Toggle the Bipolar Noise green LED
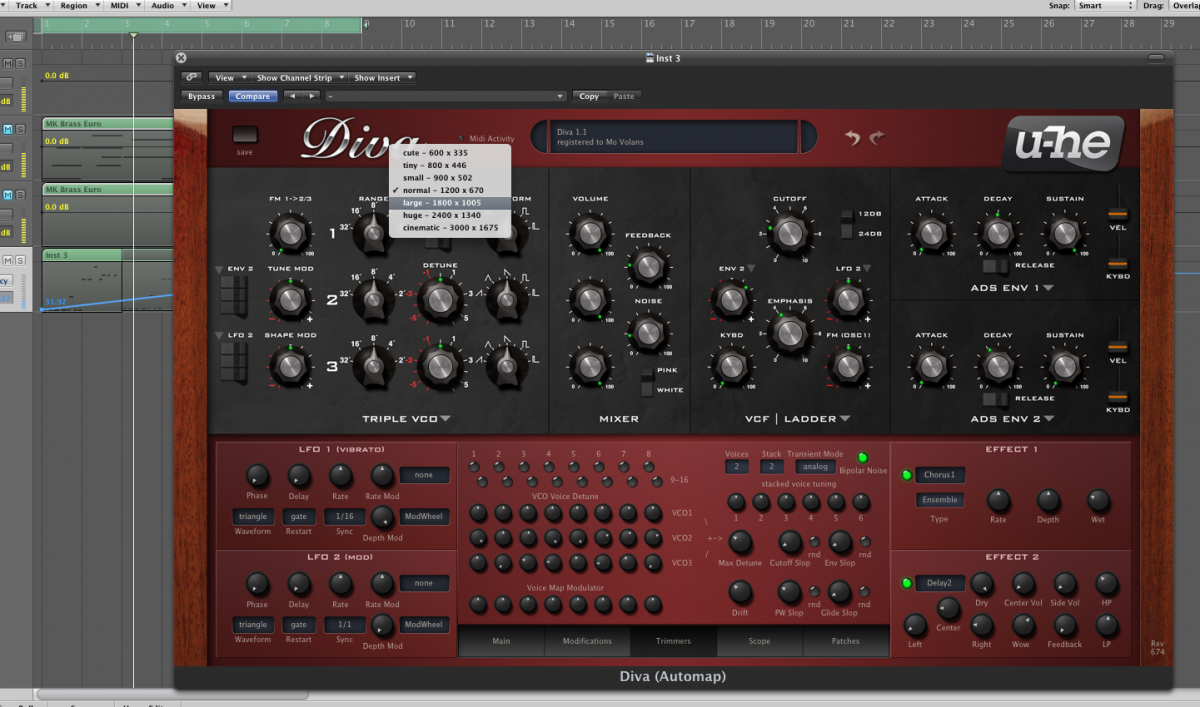This screenshot has height=707, width=1200. click(x=863, y=457)
